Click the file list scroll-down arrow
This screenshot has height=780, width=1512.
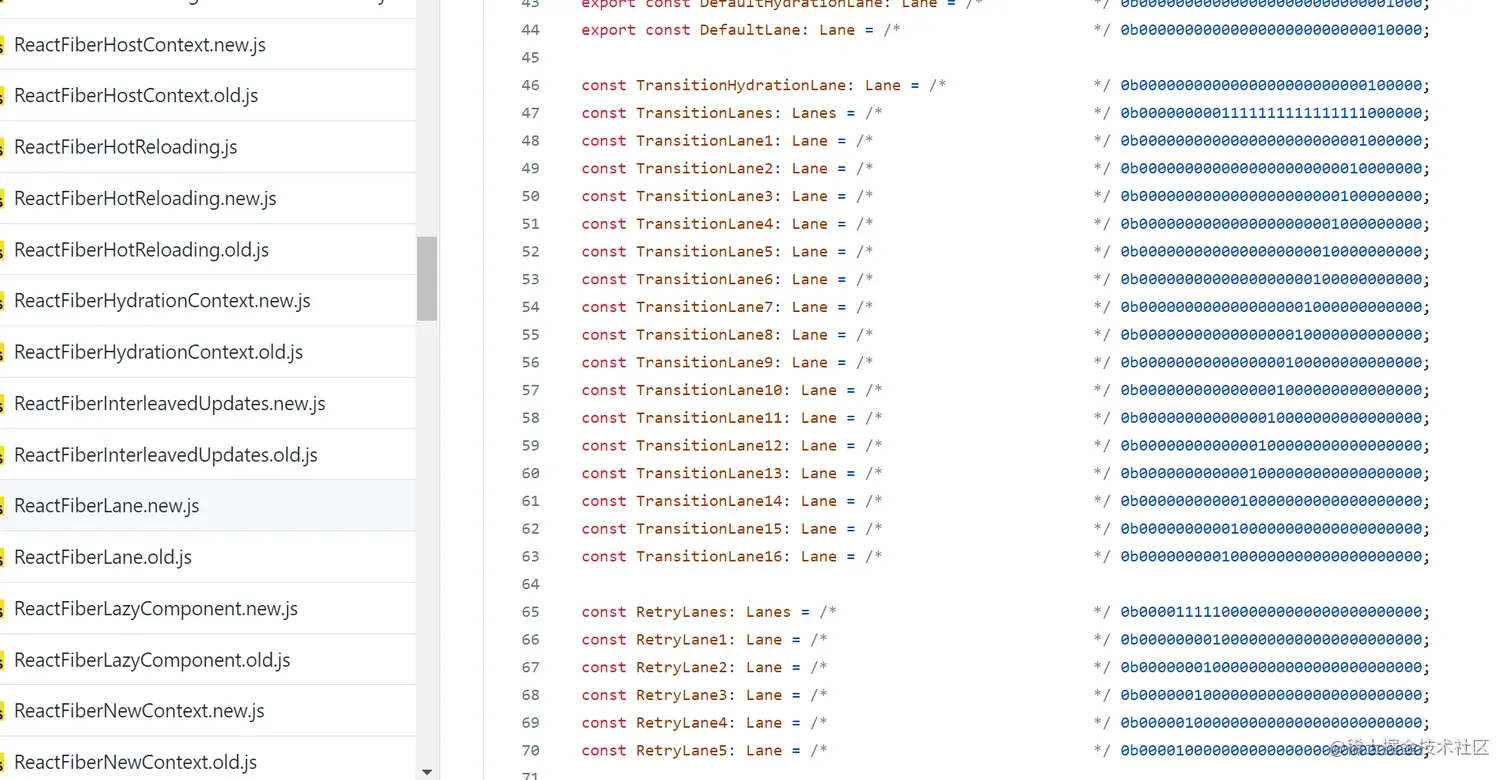pyautogui.click(x=427, y=772)
